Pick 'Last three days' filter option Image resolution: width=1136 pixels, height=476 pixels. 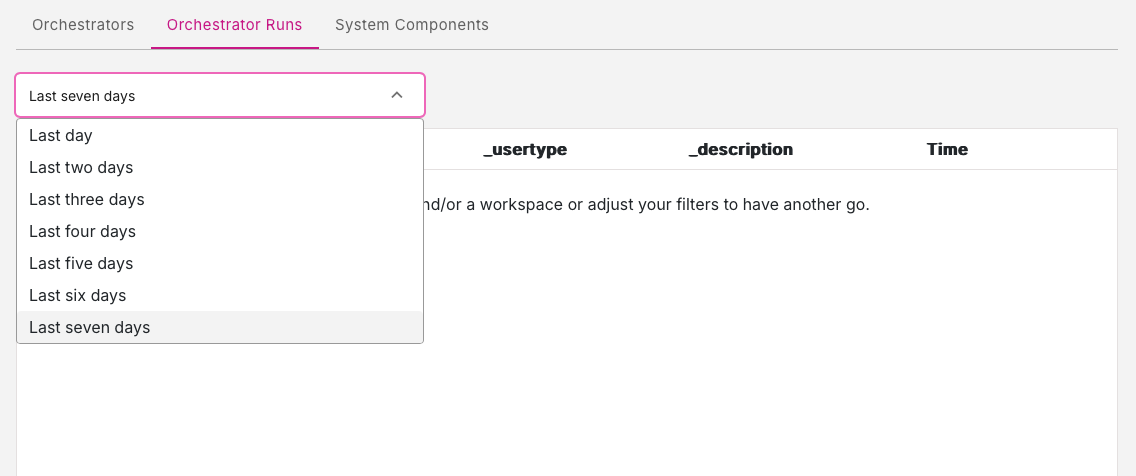(x=87, y=200)
